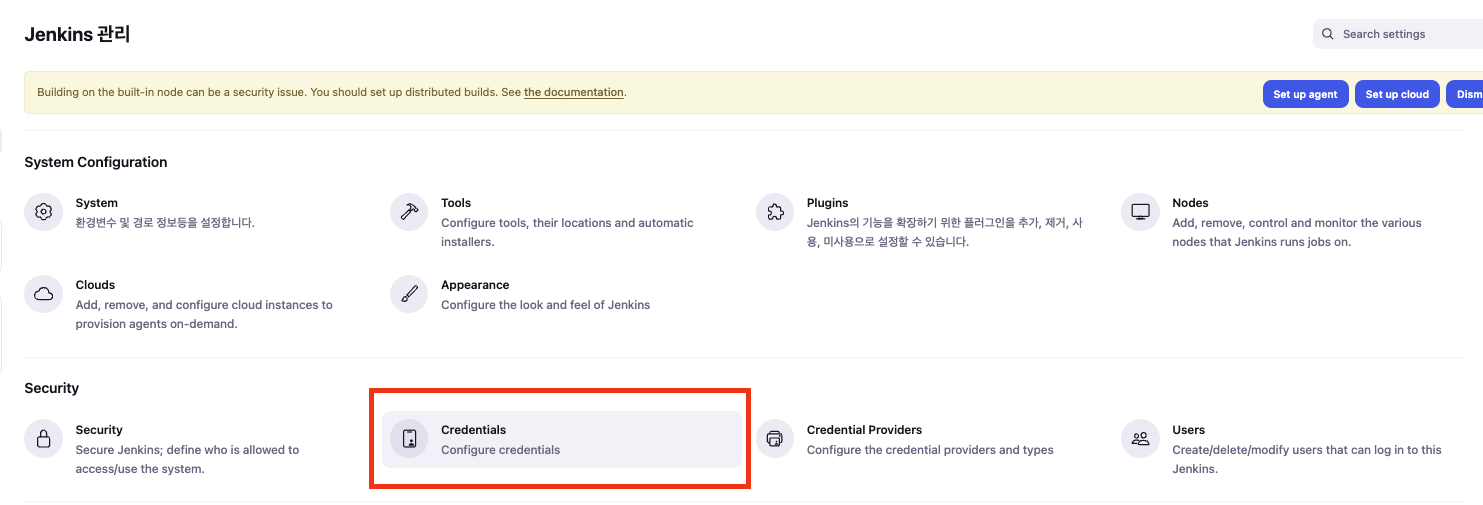Viewport: 1483px width, 505px height.
Task: Open the Users people icon
Action: pyautogui.click(x=1140, y=439)
